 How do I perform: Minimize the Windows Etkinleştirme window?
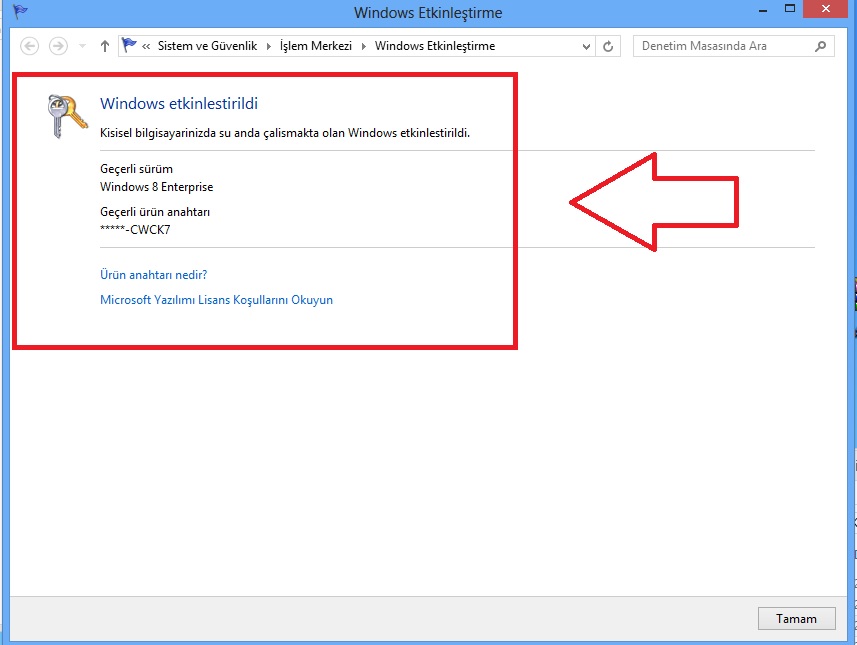763,9
